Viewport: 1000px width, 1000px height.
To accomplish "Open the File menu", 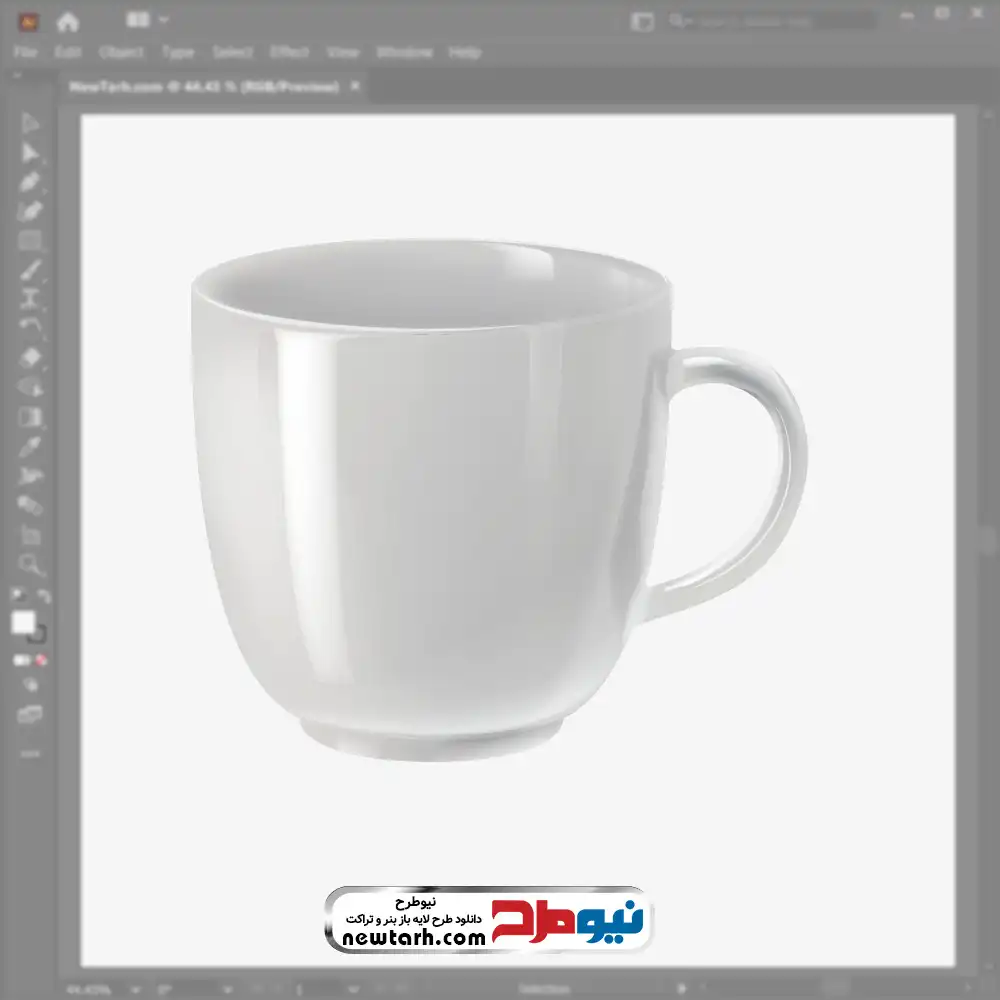I will coord(25,52).
